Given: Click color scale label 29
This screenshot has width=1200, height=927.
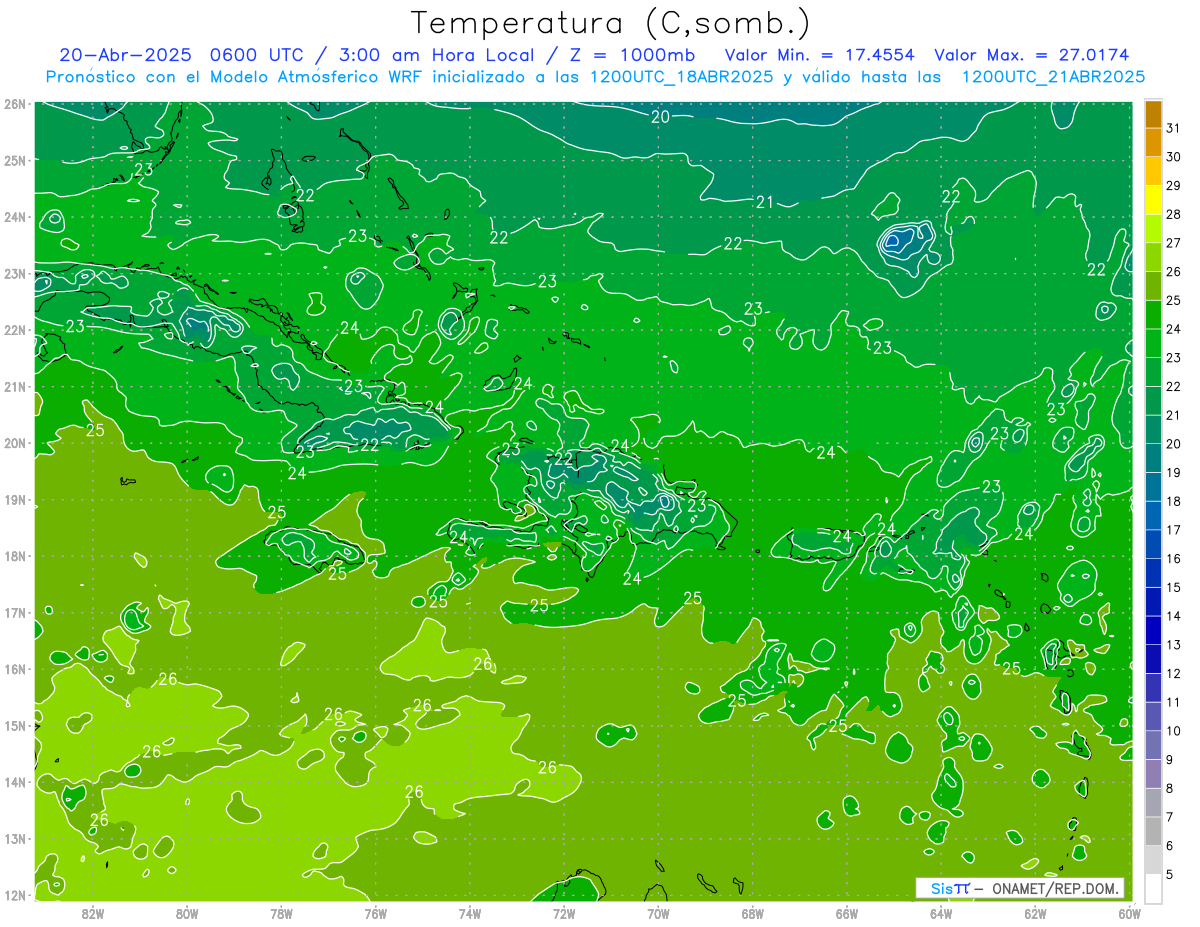Looking at the screenshot, I should (1174, 186).
